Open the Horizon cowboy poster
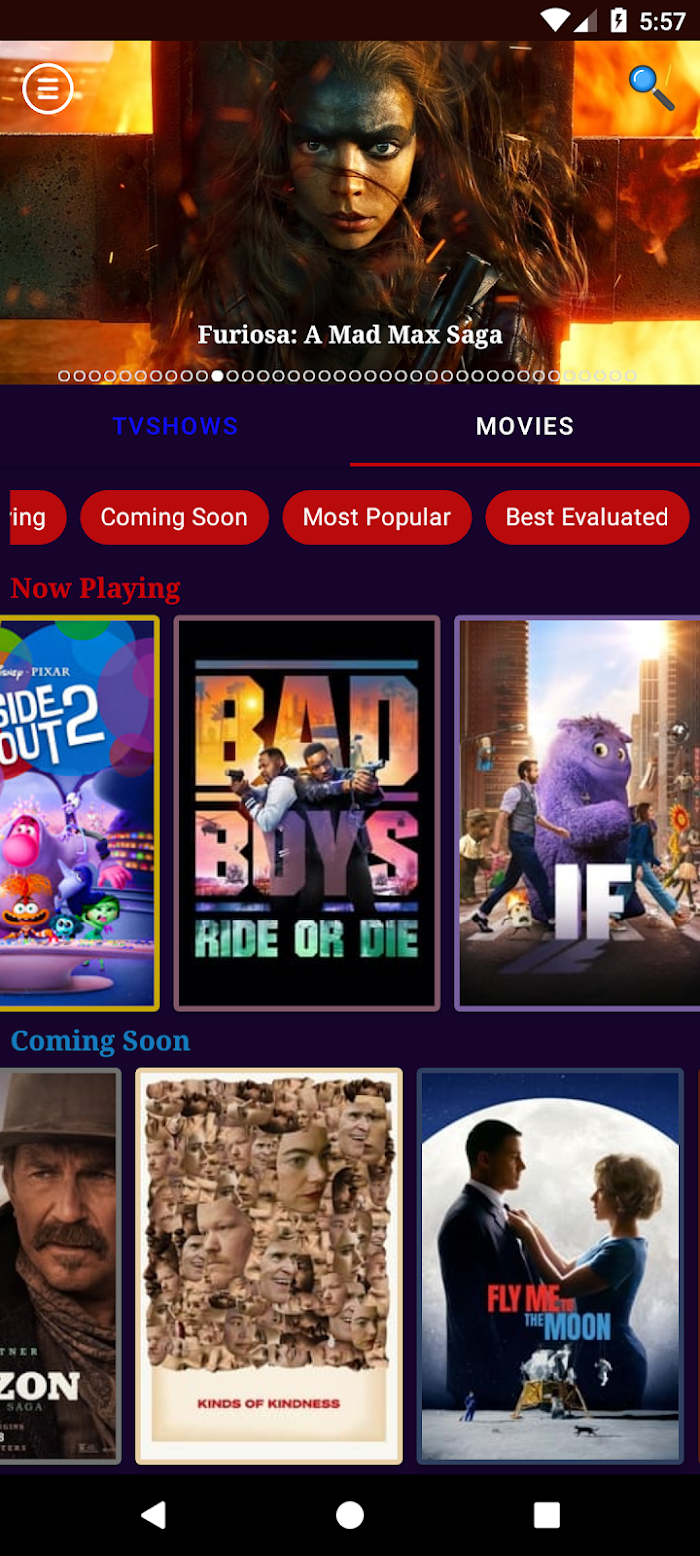Screen dimensions: 700x1556 pyautogui.click(x=59, y=1266)
